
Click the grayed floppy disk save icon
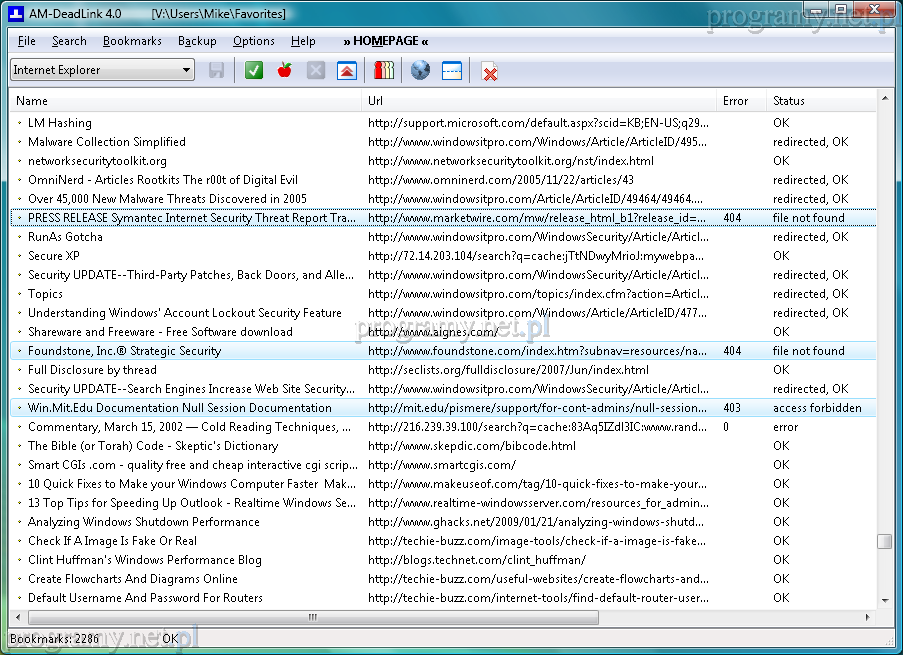click(216, 70)
